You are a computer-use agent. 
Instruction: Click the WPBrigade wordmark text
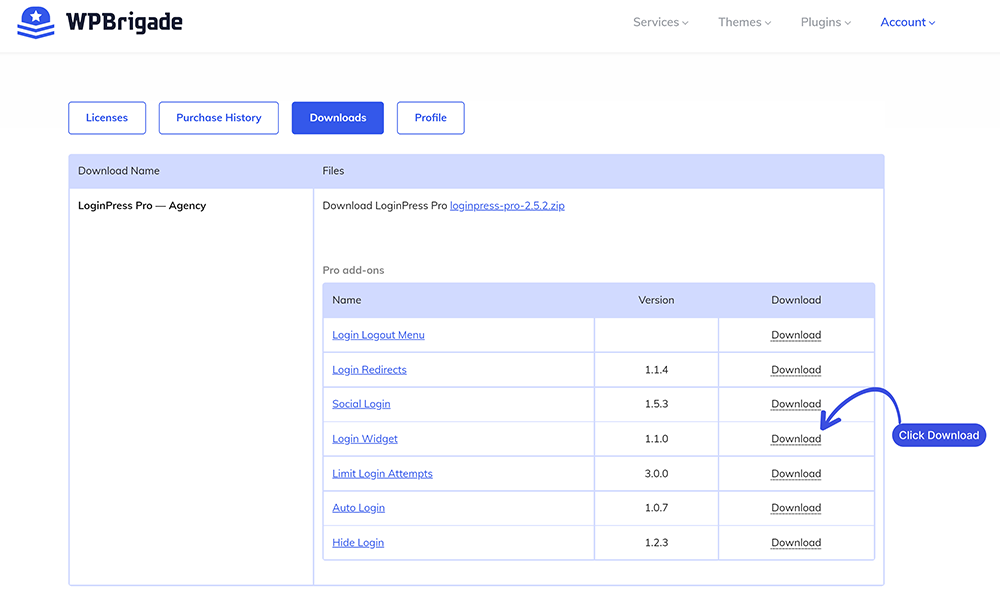tap(124, 22)
